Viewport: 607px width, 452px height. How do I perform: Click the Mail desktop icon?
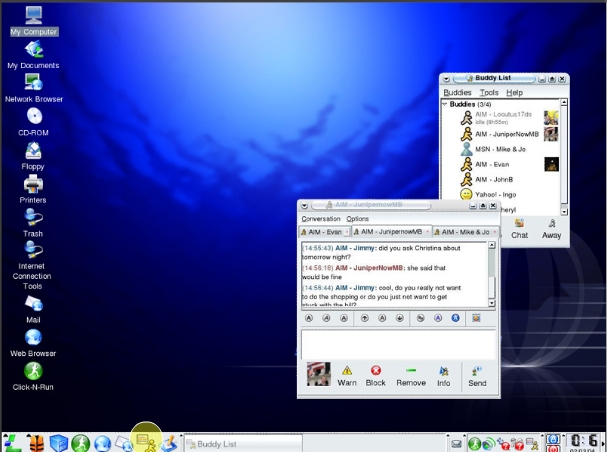tap(33, 310)
